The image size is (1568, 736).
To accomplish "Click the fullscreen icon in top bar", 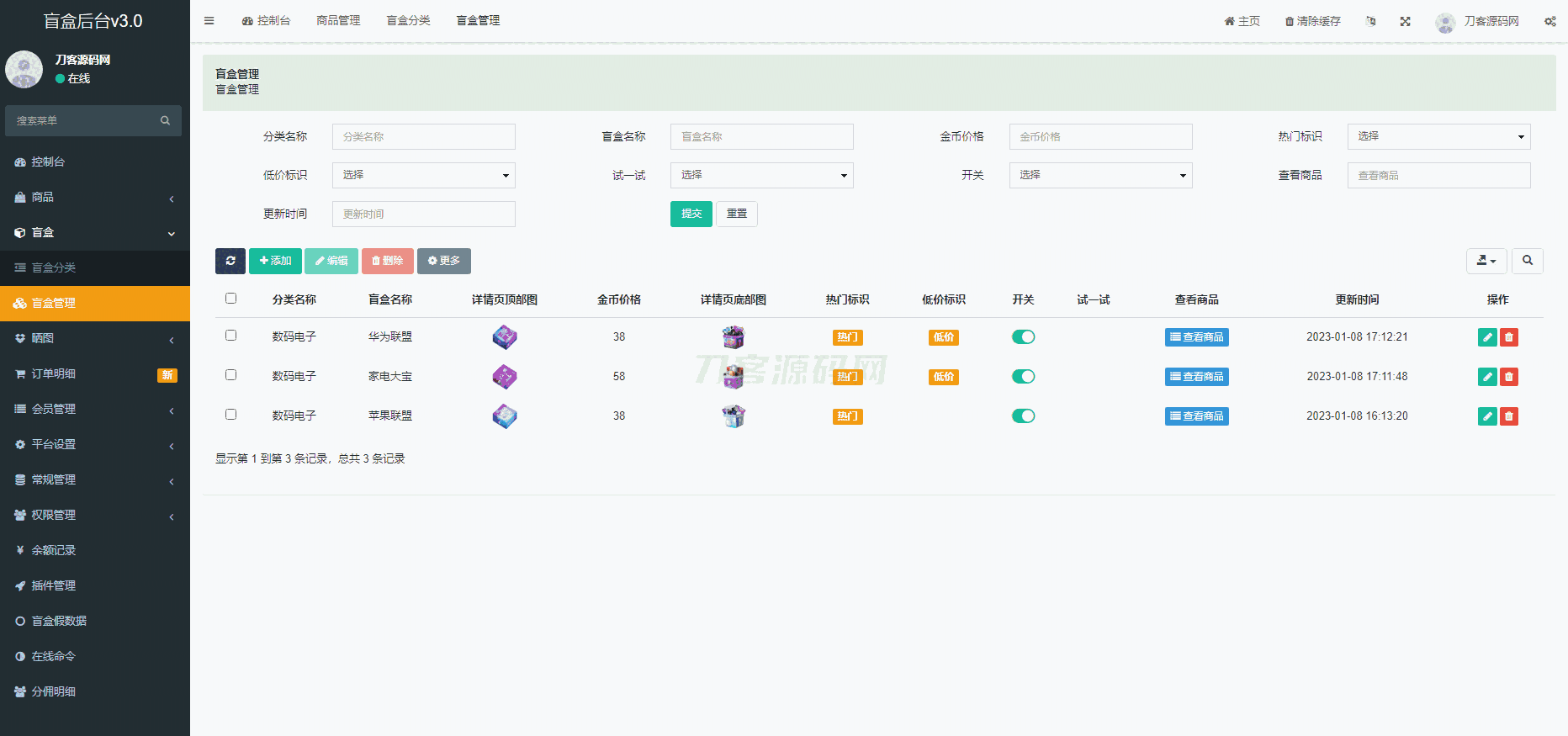I will click(1405, 21).
